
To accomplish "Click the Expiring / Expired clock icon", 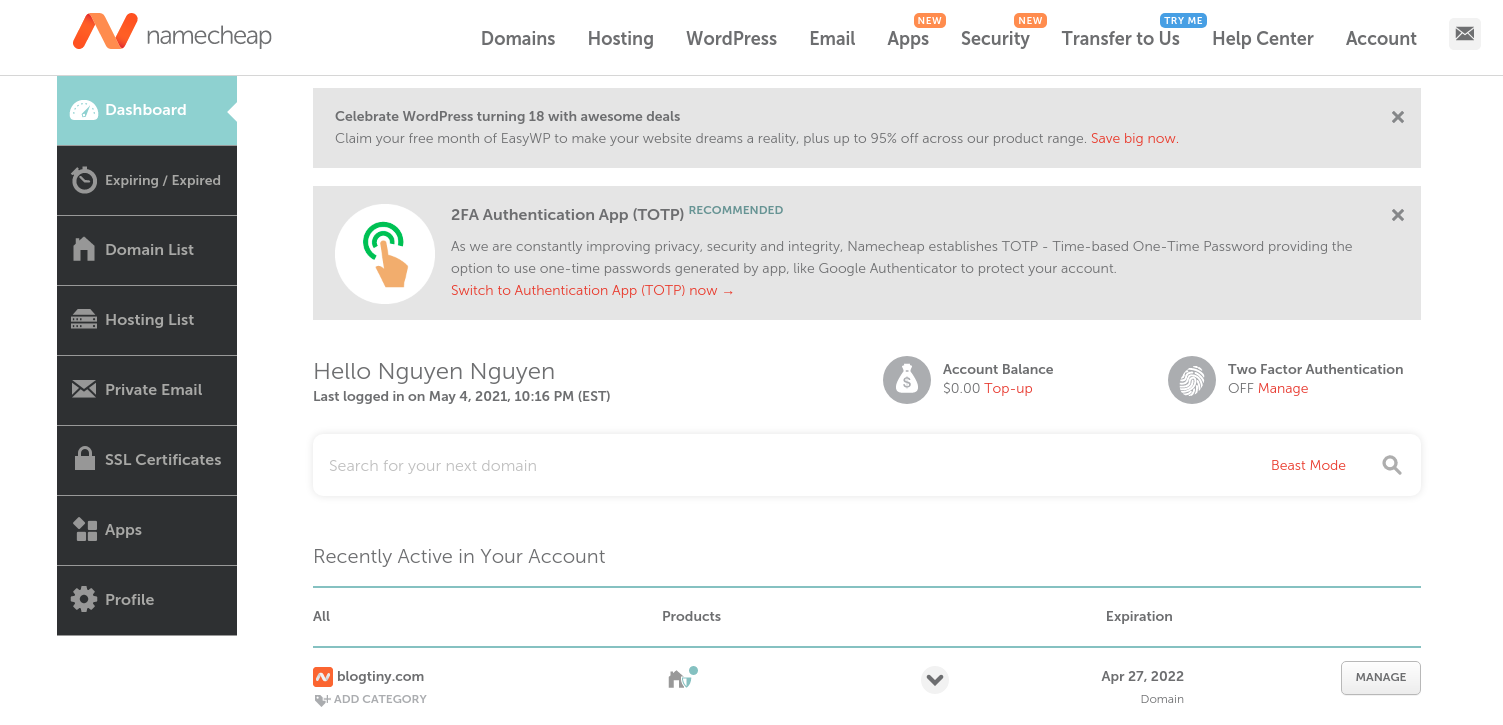I will click(84, 180).
